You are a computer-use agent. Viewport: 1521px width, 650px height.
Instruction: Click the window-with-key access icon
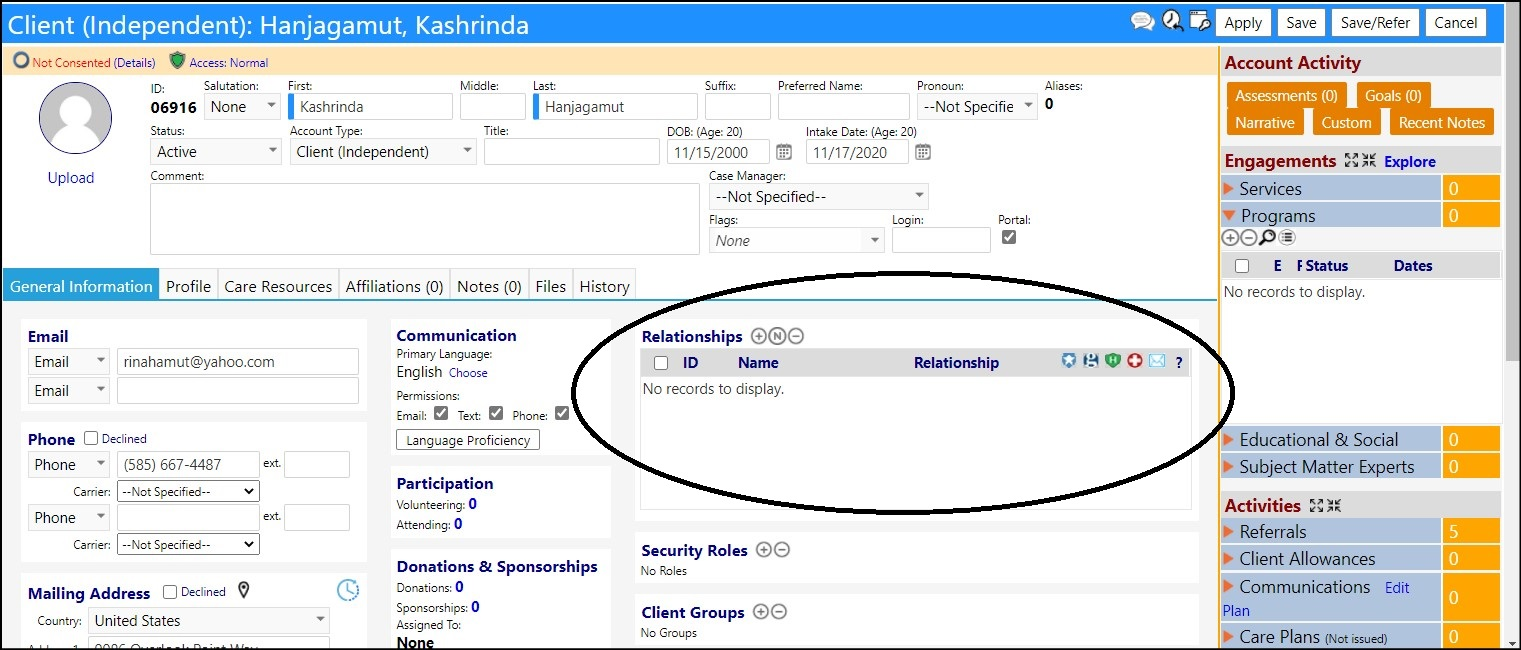click(x=1200, y=21)
